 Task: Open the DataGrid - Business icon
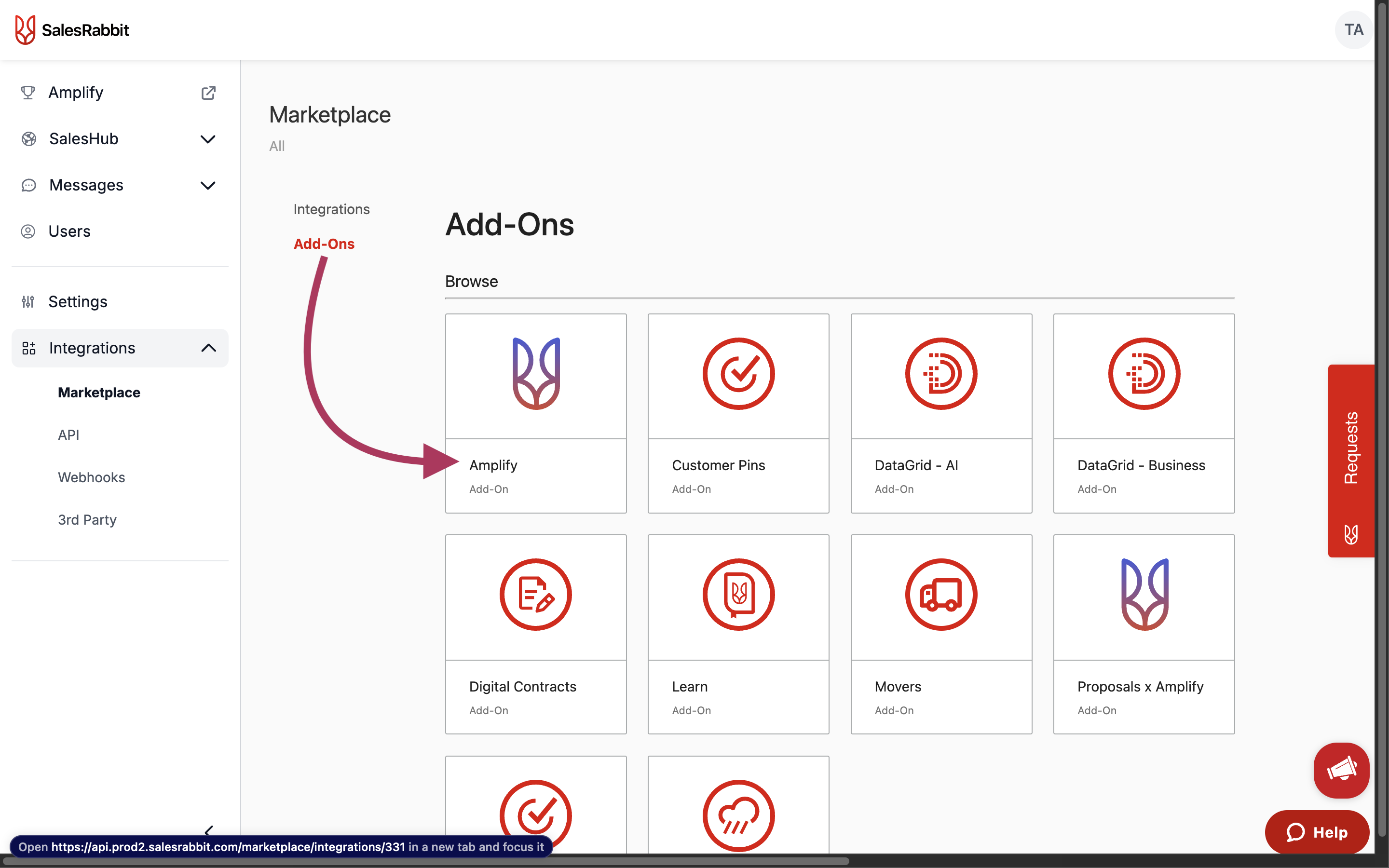1144,374
